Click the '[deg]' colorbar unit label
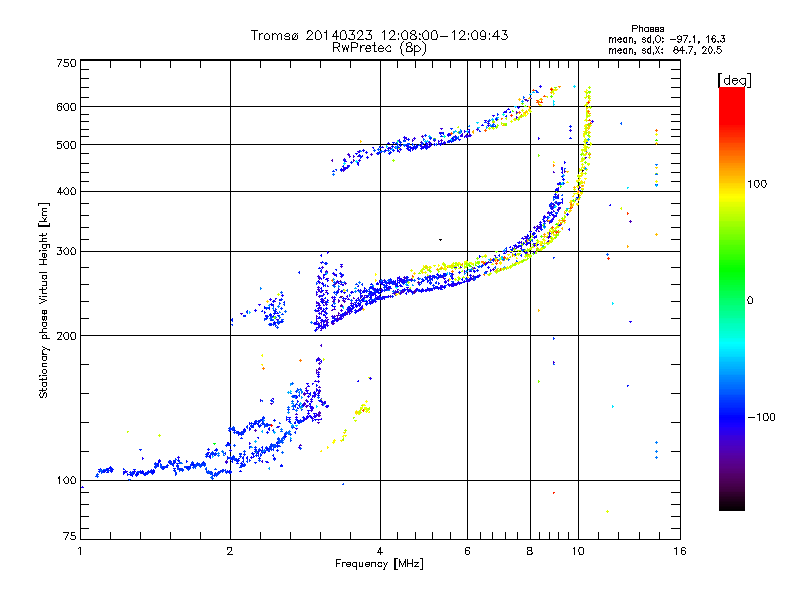Image resolution: width=800 pixels, height=600 pixels. [734, 80]
